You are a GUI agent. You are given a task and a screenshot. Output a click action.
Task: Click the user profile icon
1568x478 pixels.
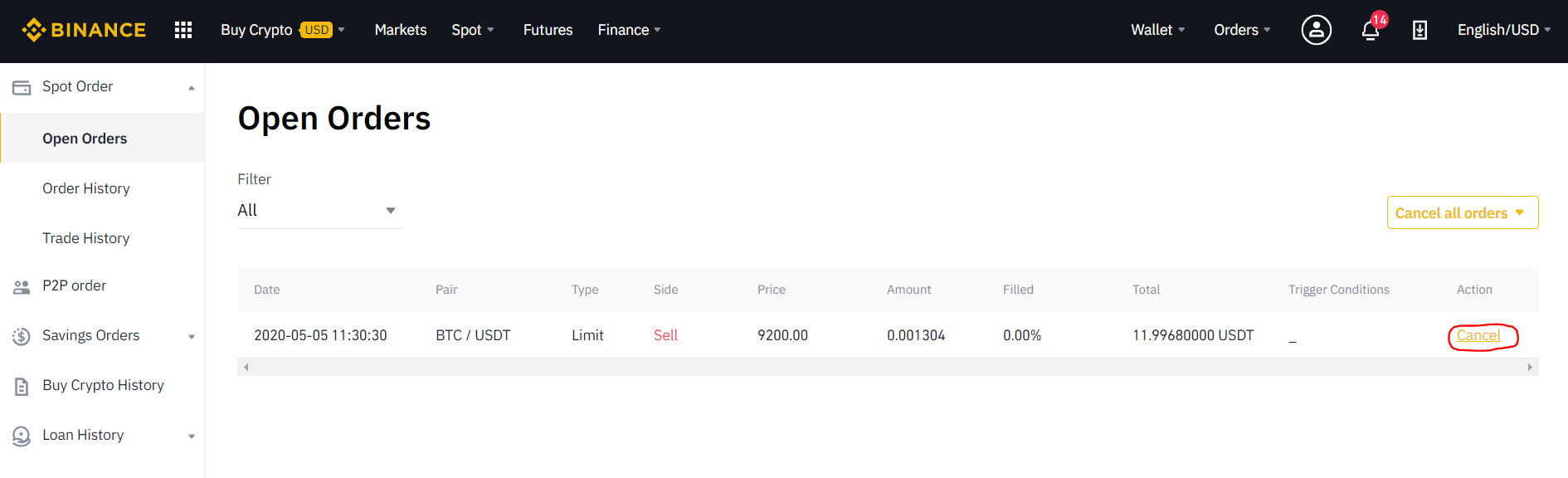(x=1316, y=30)
